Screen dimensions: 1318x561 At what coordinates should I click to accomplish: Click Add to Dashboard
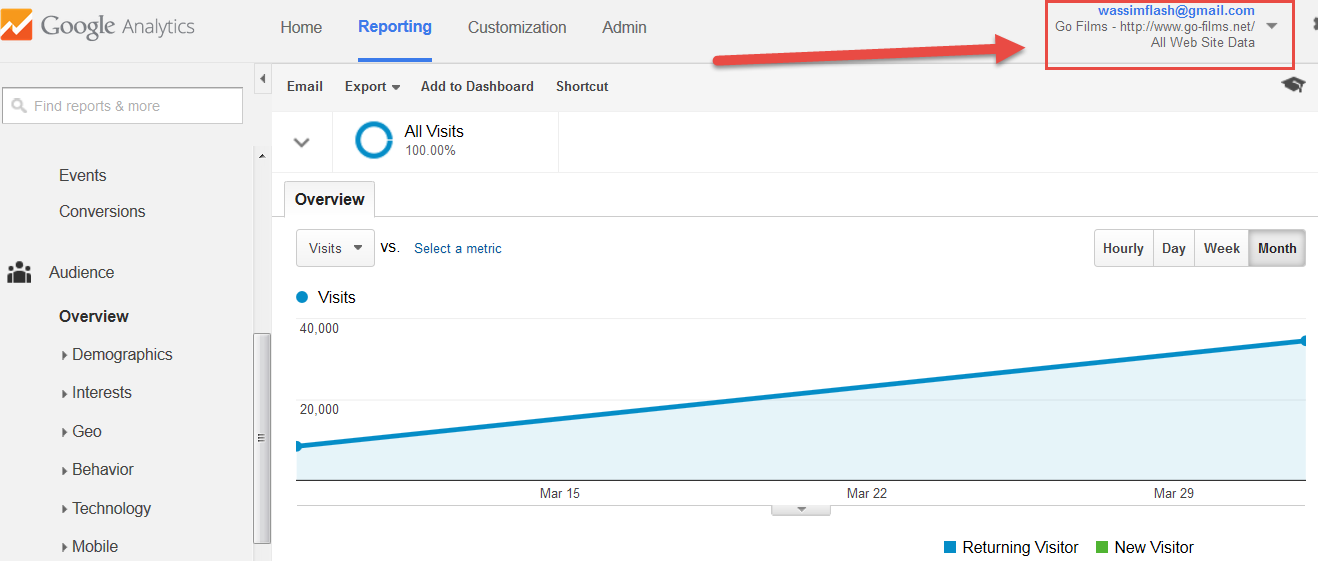(x=477, y=86)
